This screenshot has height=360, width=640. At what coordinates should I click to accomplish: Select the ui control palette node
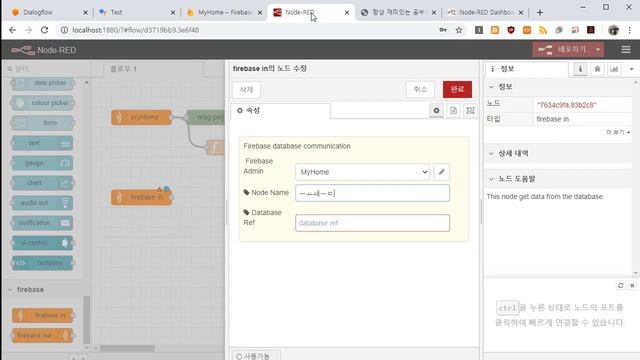click(x=42, y=243)
